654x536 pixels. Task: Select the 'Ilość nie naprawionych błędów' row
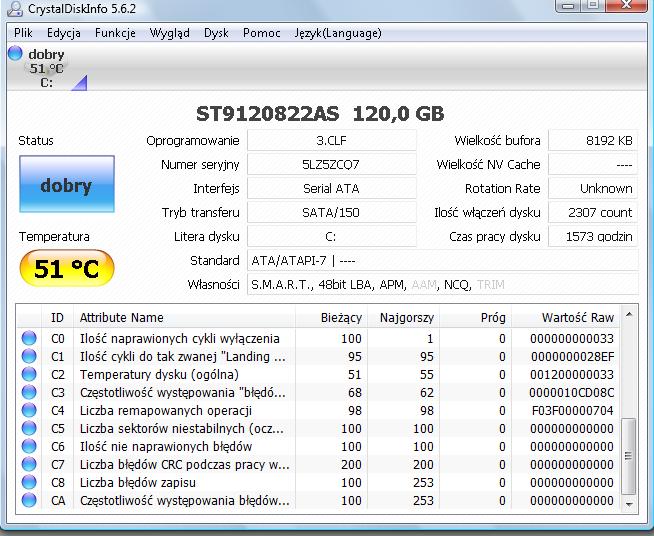coord(318,446)
